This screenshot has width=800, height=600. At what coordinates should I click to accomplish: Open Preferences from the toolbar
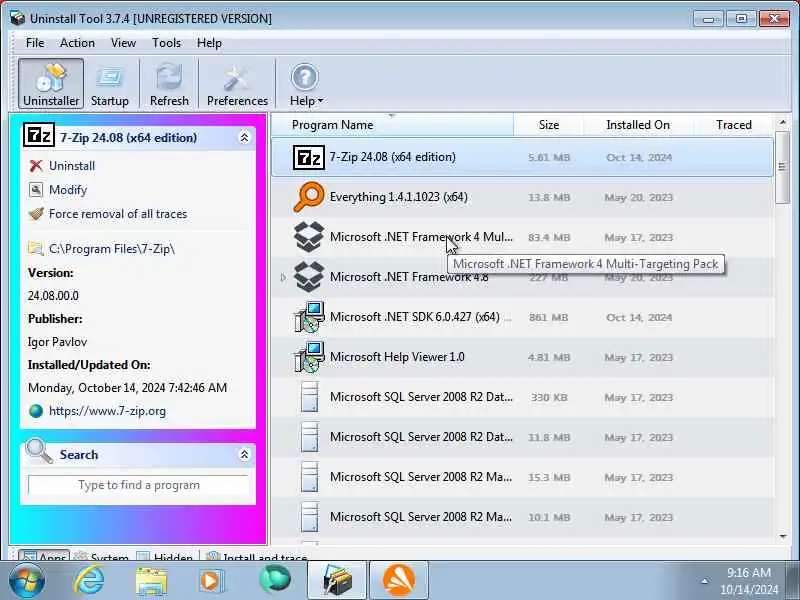pyautogui.click(x=237, y=83)
